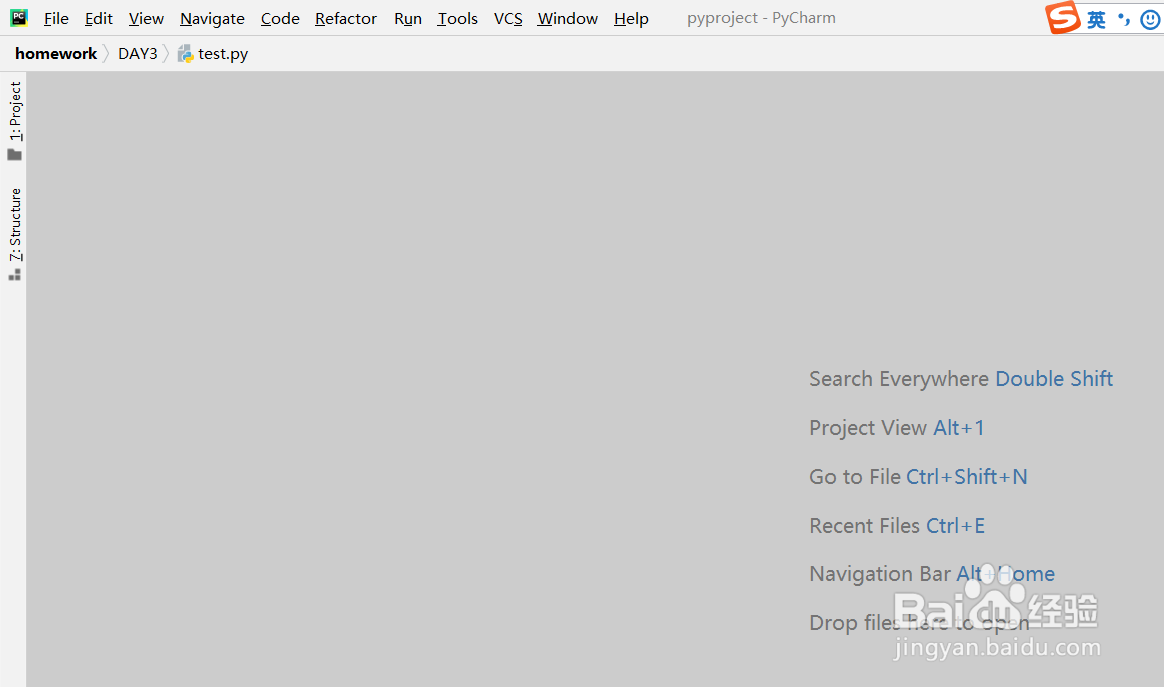Click the Ctrl+Shift+N Go to File hint
This screenshot has width=1164, height=687.
pos(967,477)
